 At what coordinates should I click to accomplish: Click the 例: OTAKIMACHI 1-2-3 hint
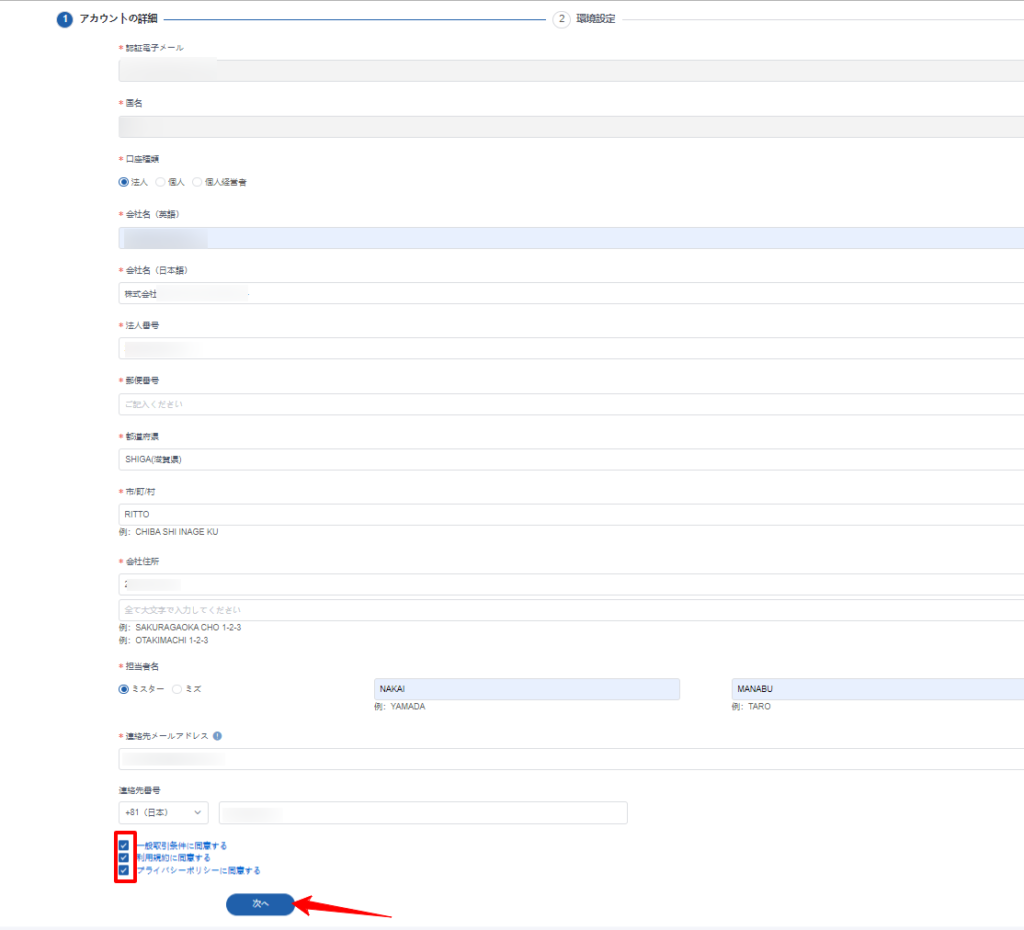click(x=163, y=640)
